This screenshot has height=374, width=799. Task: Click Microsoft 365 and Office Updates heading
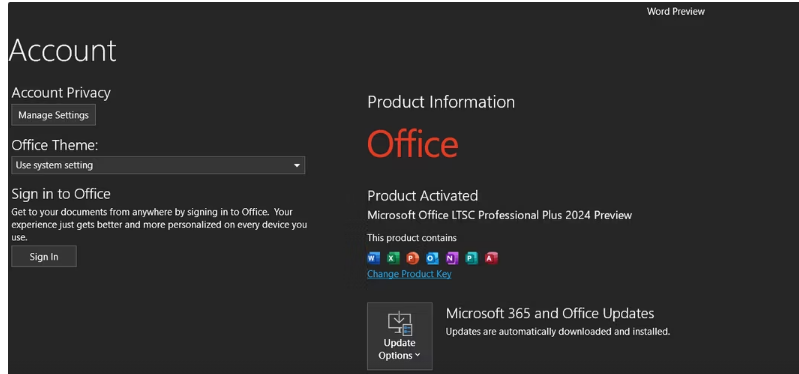pos(550,313)
